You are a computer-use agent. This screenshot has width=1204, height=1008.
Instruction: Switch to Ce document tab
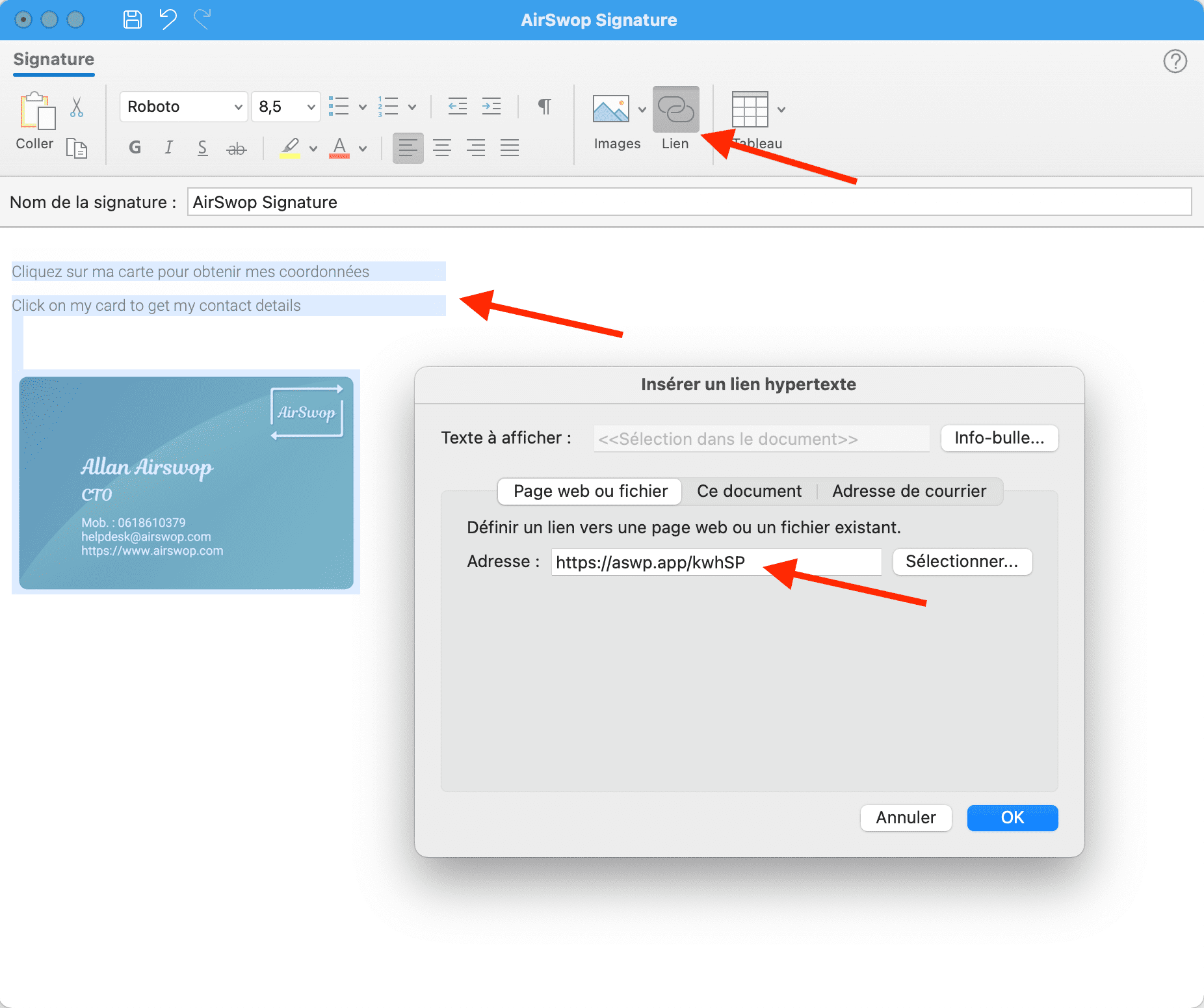(749, 491)
